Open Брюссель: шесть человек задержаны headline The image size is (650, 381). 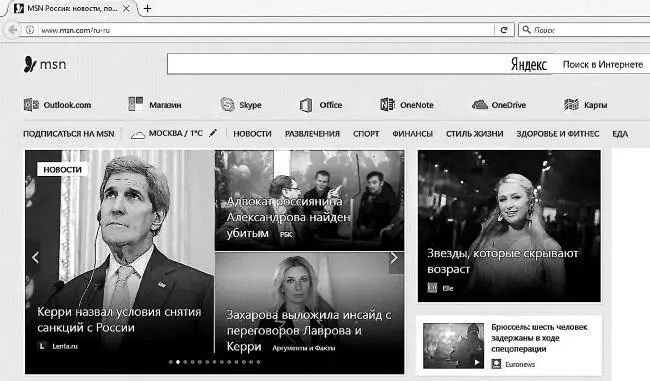[x=539, y=338]
